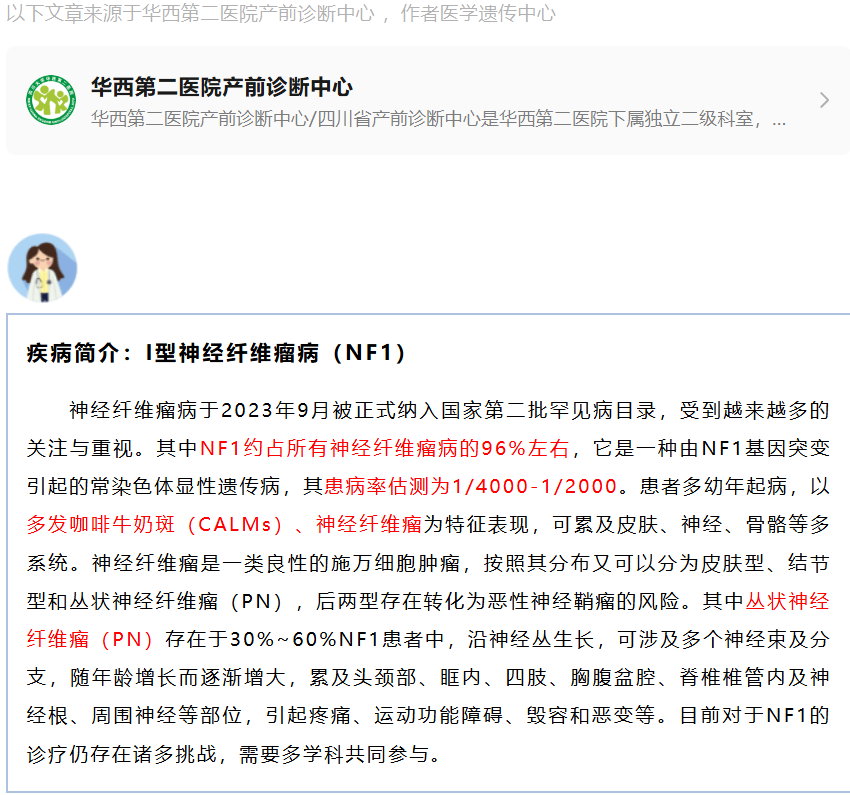Click the female doctor avatar illustration
The height and width of the screenshot is (795, 850).
42,268
